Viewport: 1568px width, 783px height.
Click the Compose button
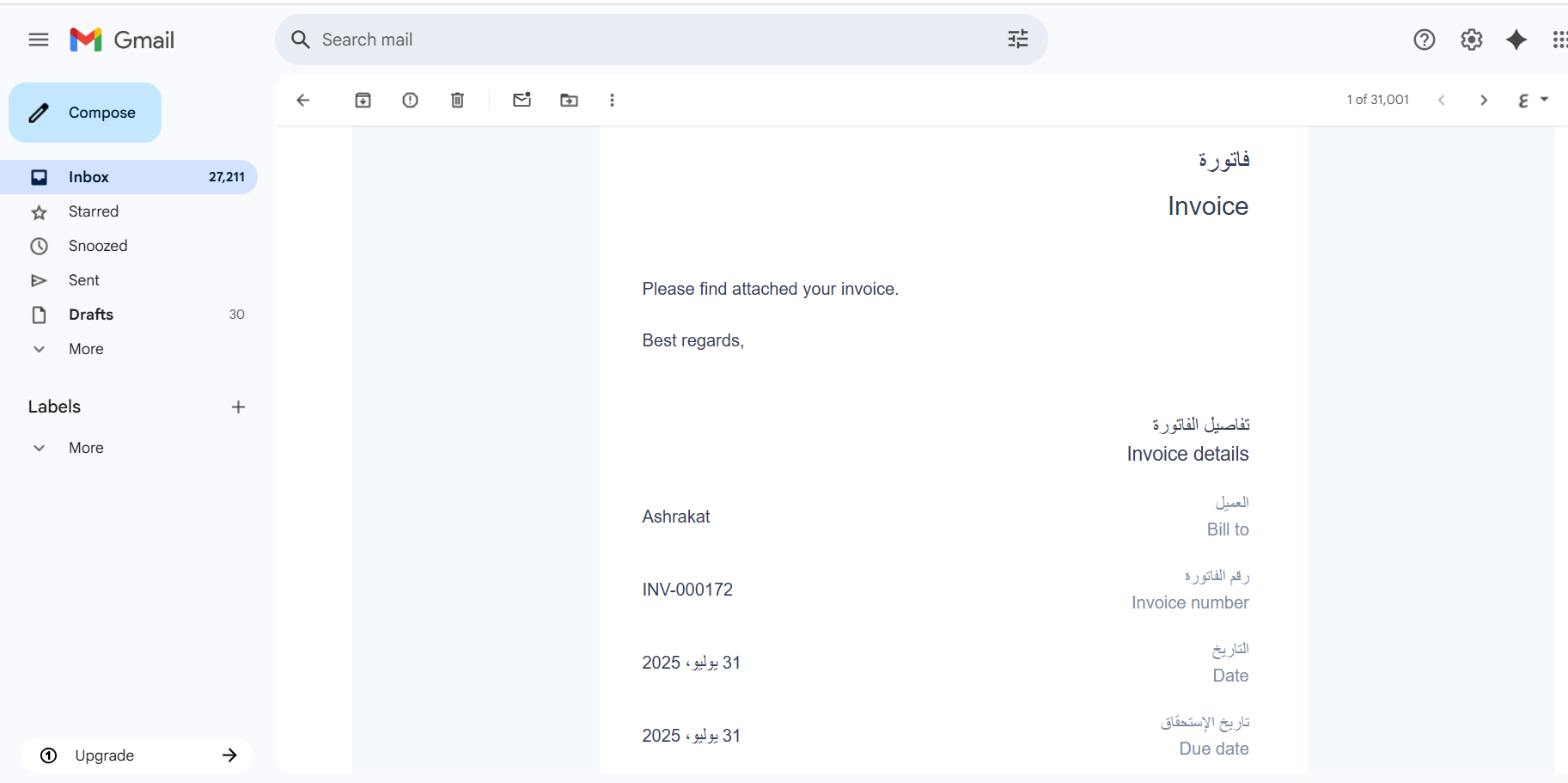click(85, 113)
